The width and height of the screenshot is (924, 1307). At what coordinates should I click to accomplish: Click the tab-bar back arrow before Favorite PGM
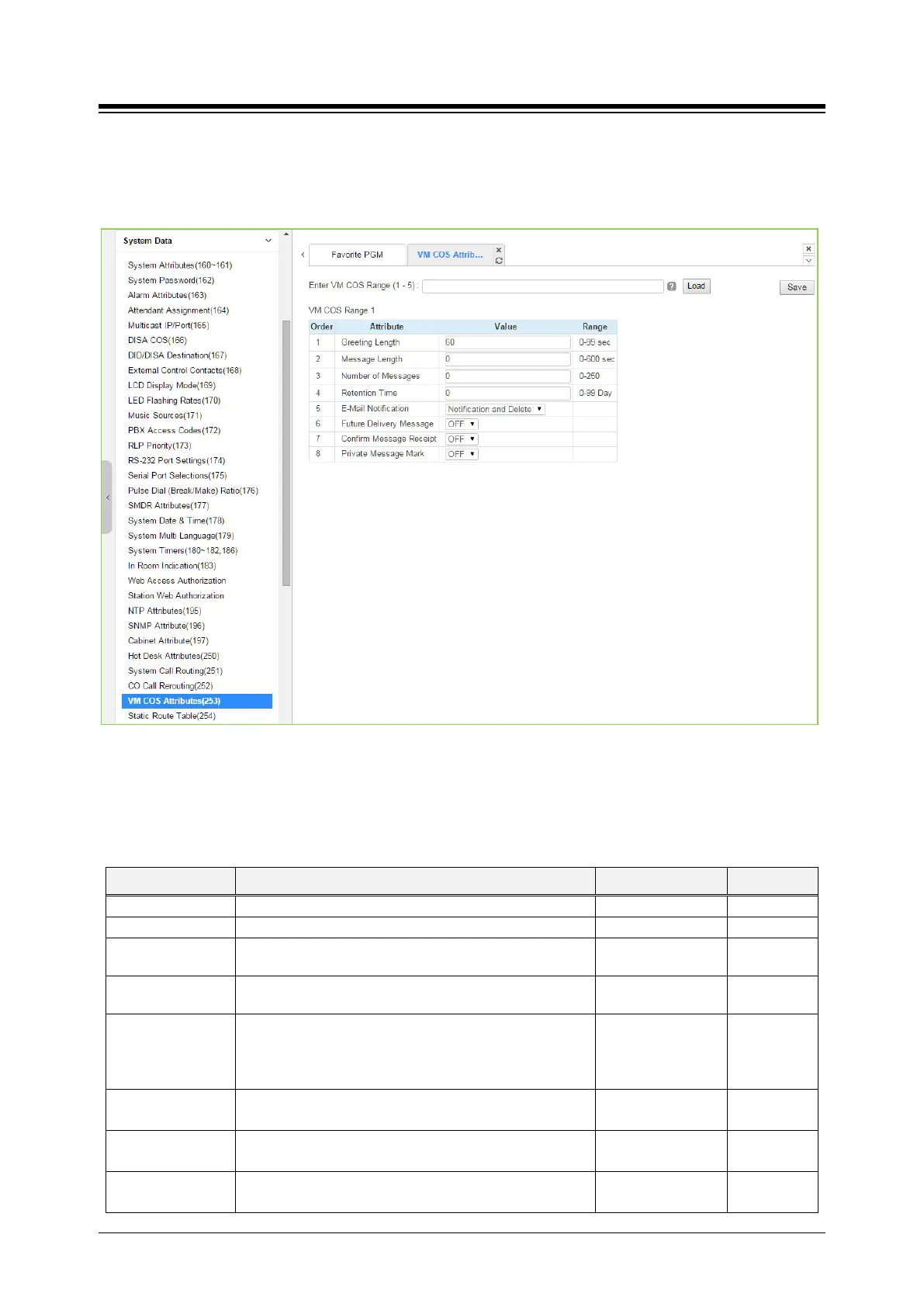click(303, 255)
